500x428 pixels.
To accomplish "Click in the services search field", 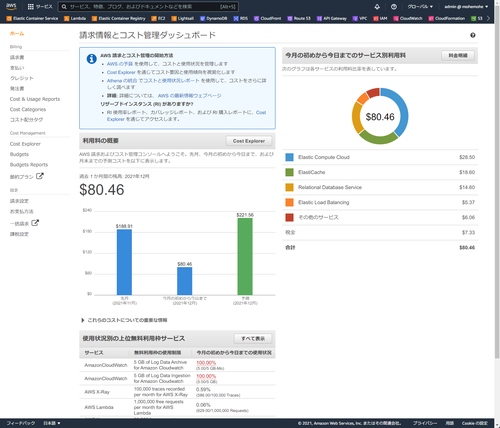I will [x=148, y=7].
